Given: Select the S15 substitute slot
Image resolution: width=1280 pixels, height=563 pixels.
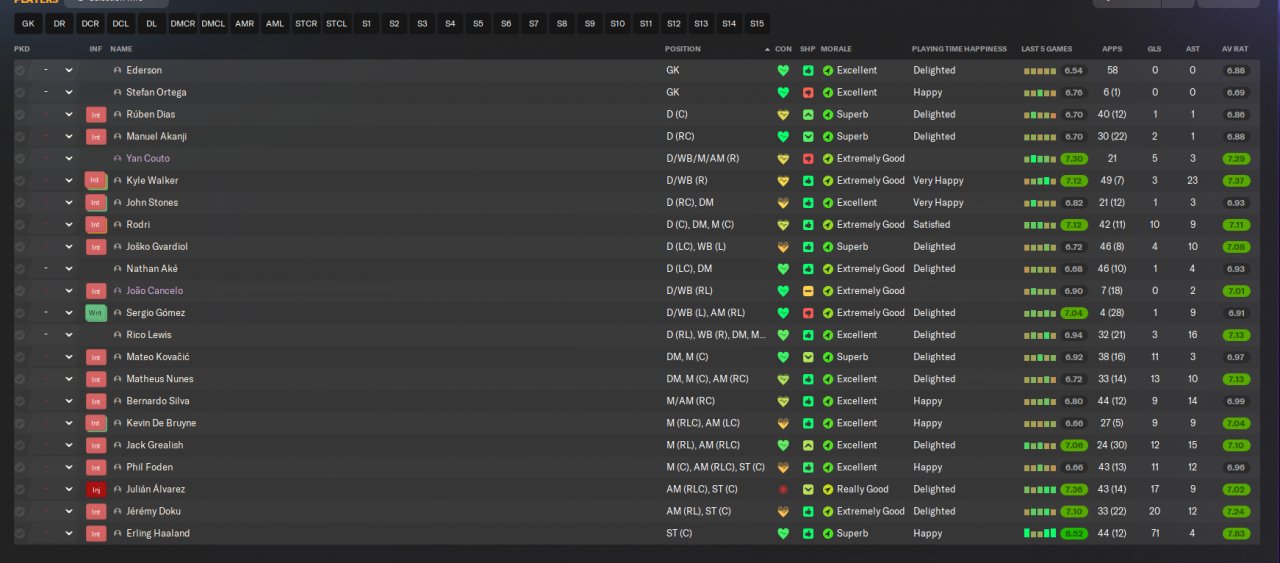Looking at the screenshot, I should click(757, 23).
